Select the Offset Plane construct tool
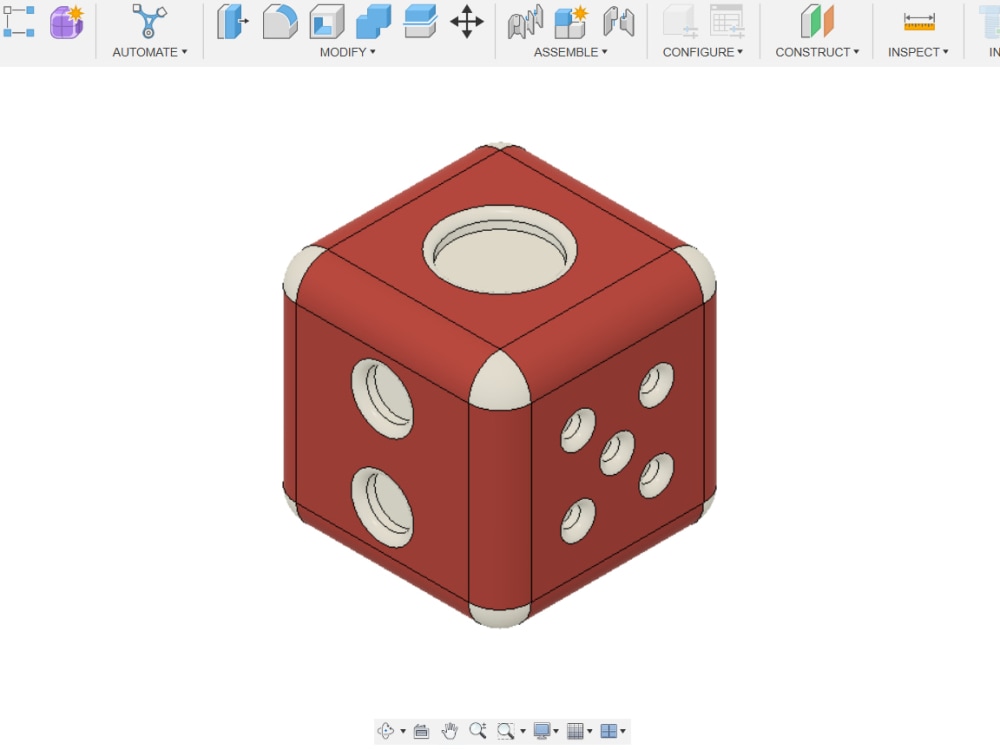 (817, 22)
